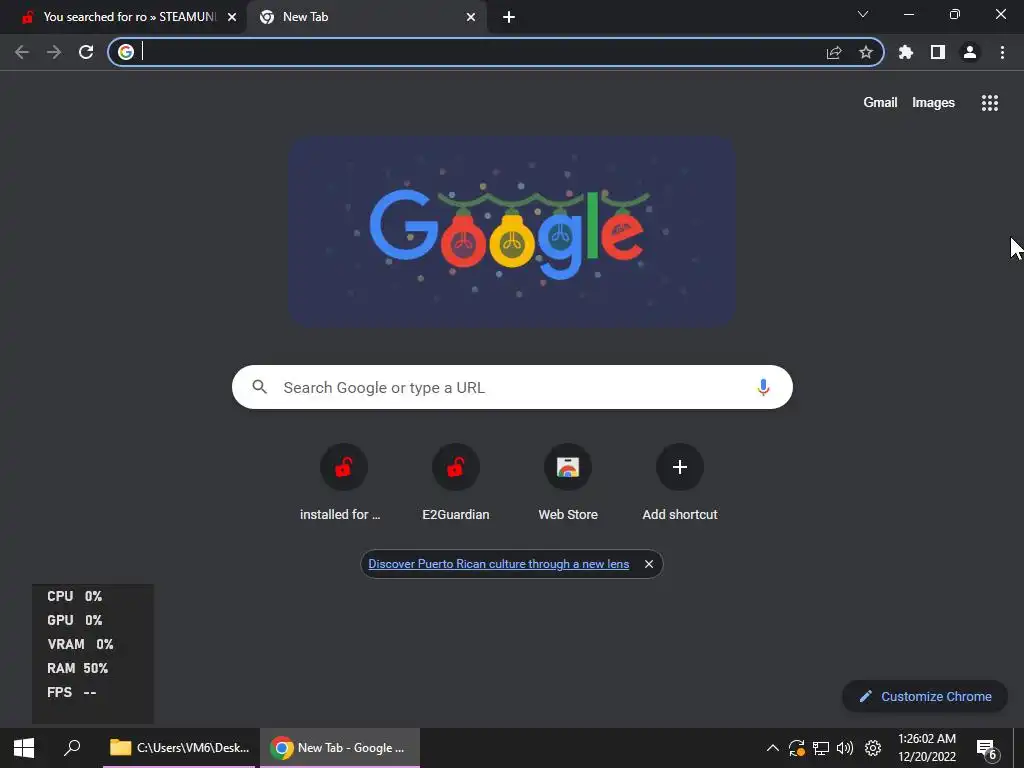The height and width of the screenshot is (768, 1024).
Task: Click the sync update tray icon
Action: pos(796,748)
